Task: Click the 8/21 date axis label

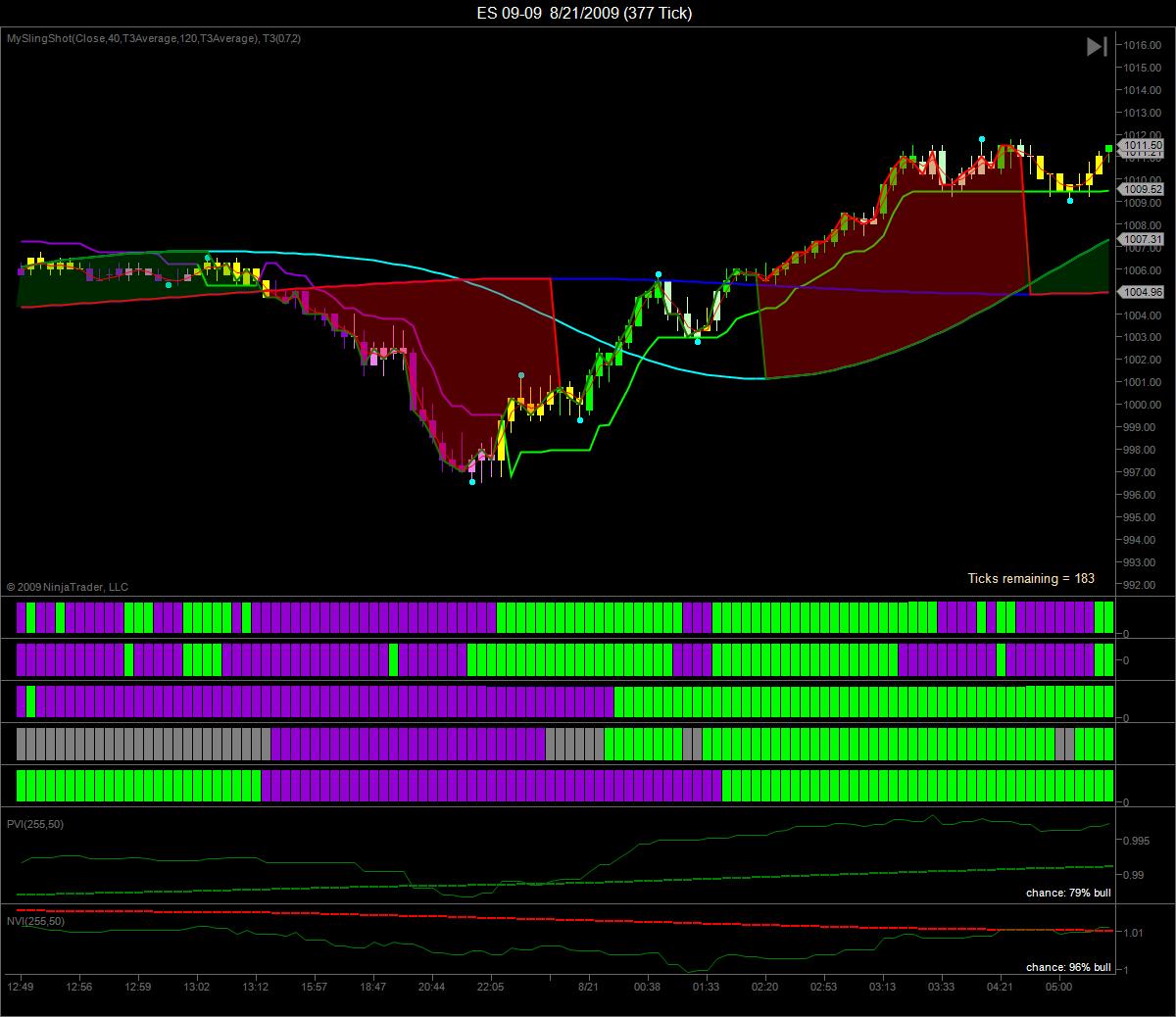Action: [x=588, y=987]
